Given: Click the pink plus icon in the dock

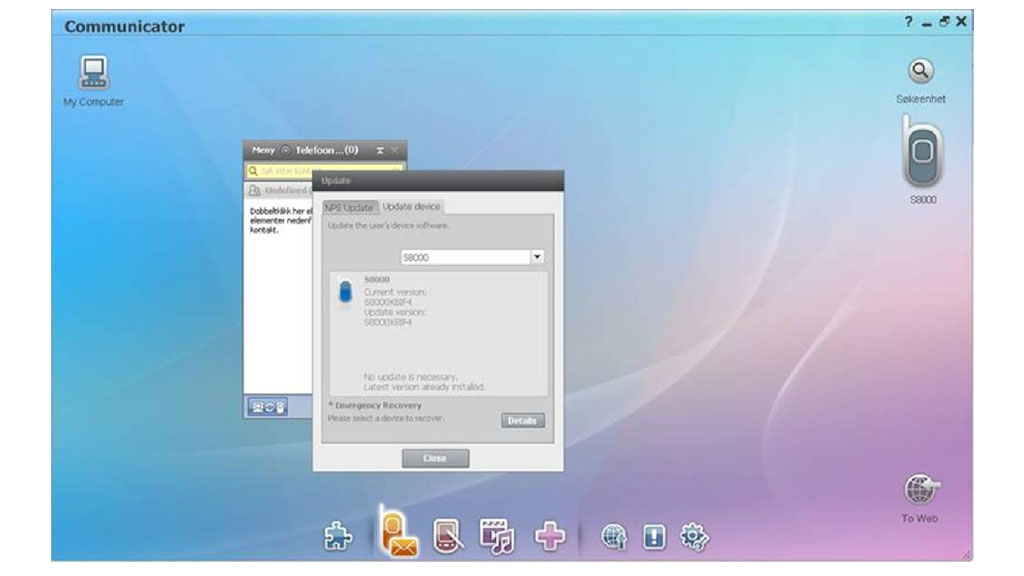Looking at the screenshot, I should coord(549,536).
